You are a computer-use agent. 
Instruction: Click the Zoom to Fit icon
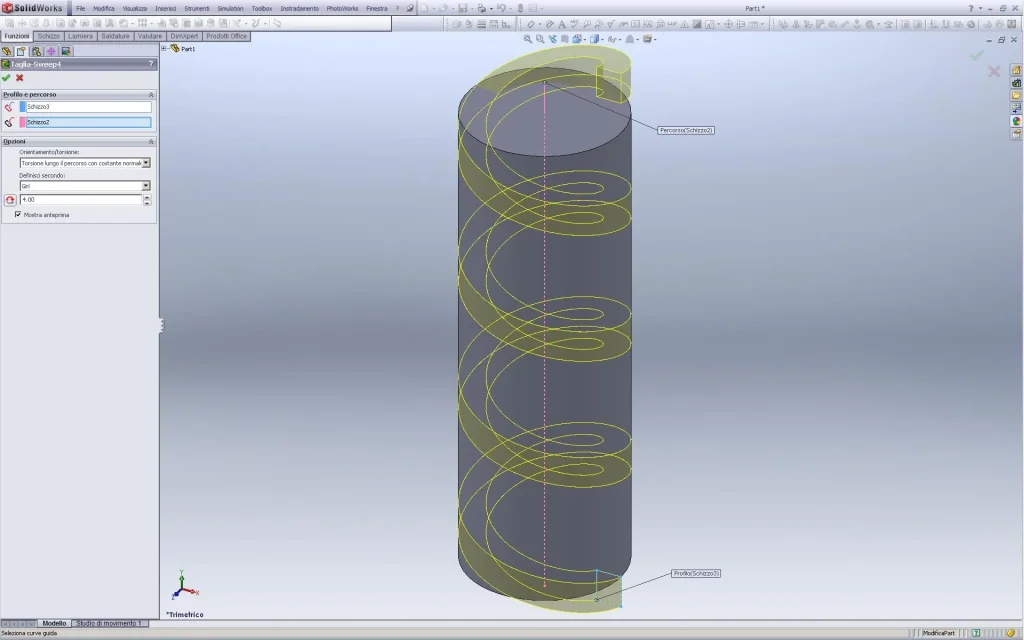(528, 39)
